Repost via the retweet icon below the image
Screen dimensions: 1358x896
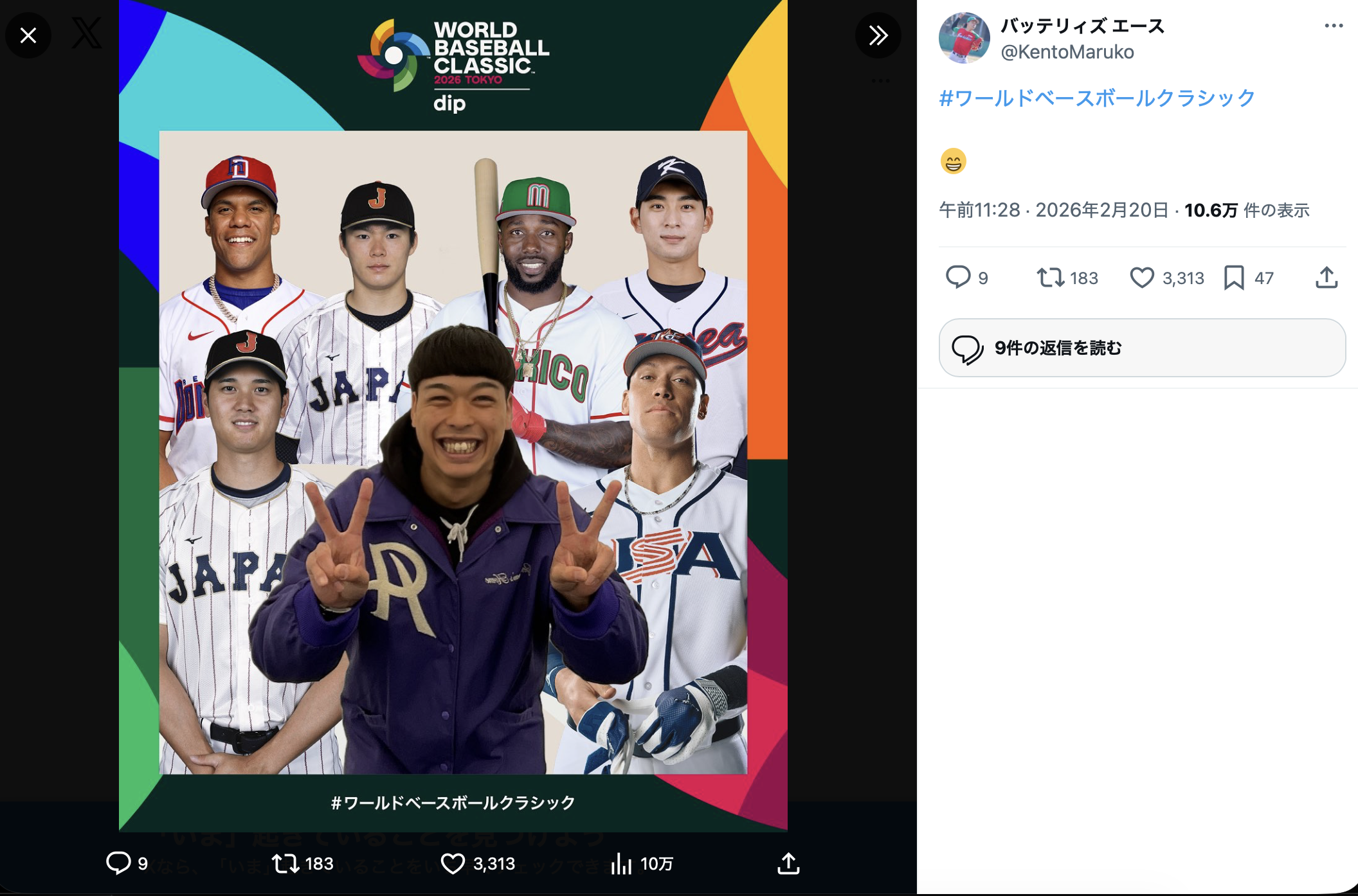click(285, 863)
